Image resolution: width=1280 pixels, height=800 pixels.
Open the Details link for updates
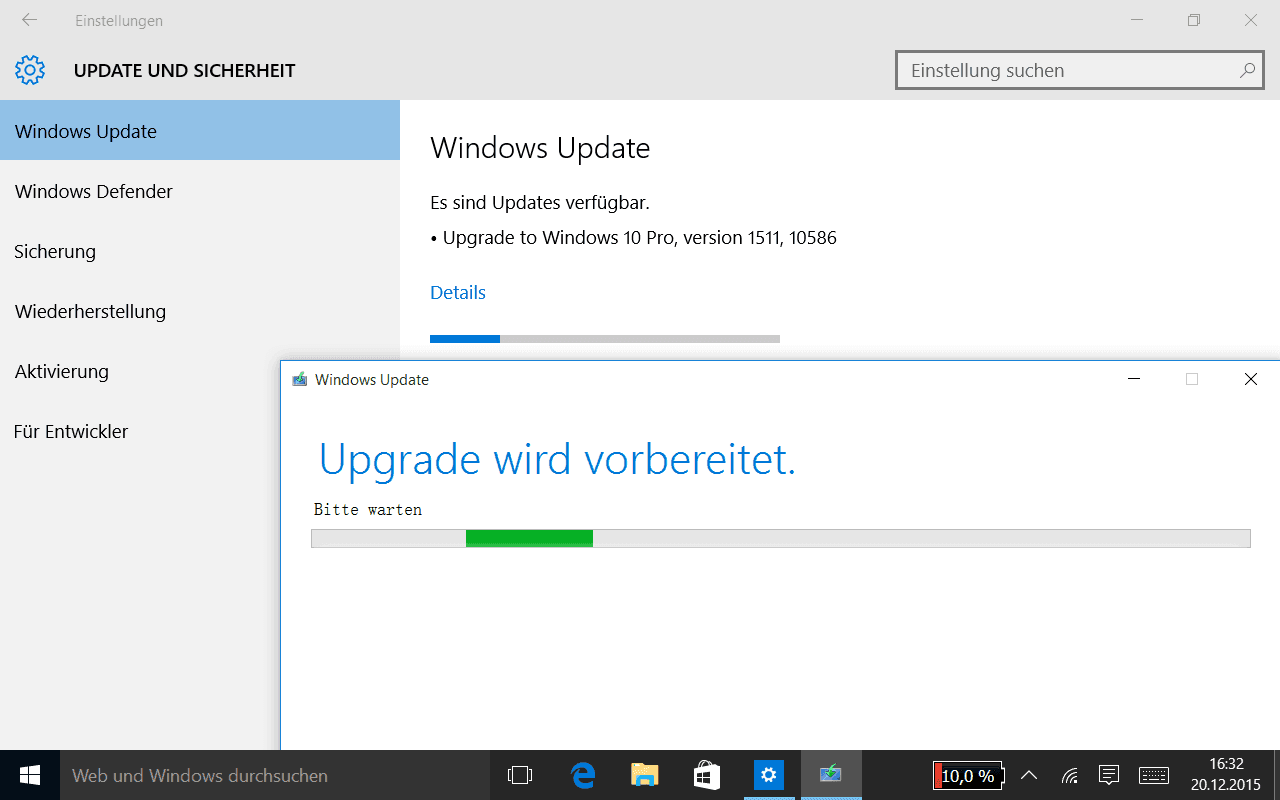tap(458, 292)
